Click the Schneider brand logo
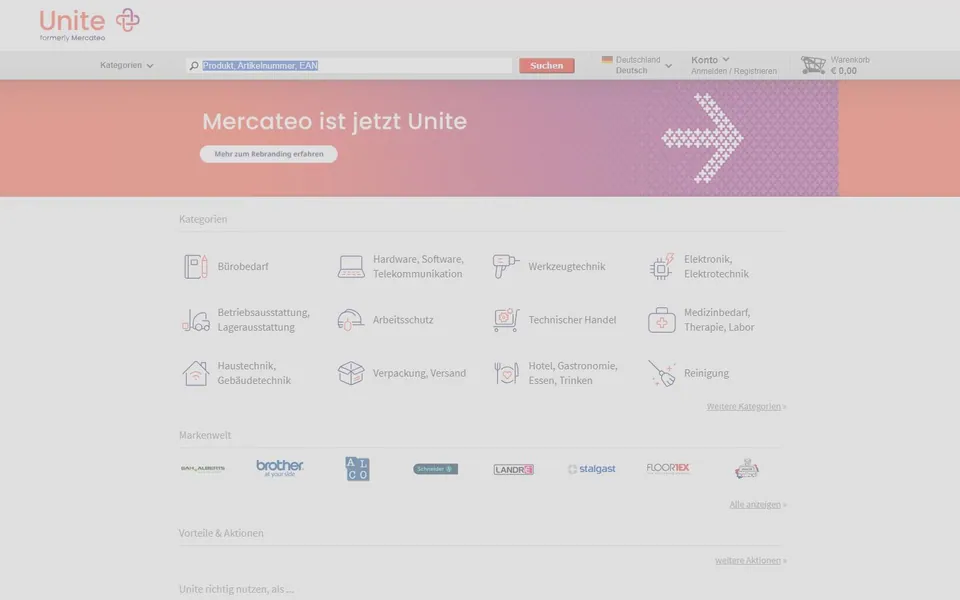960x600 pixels. [435, 469]
